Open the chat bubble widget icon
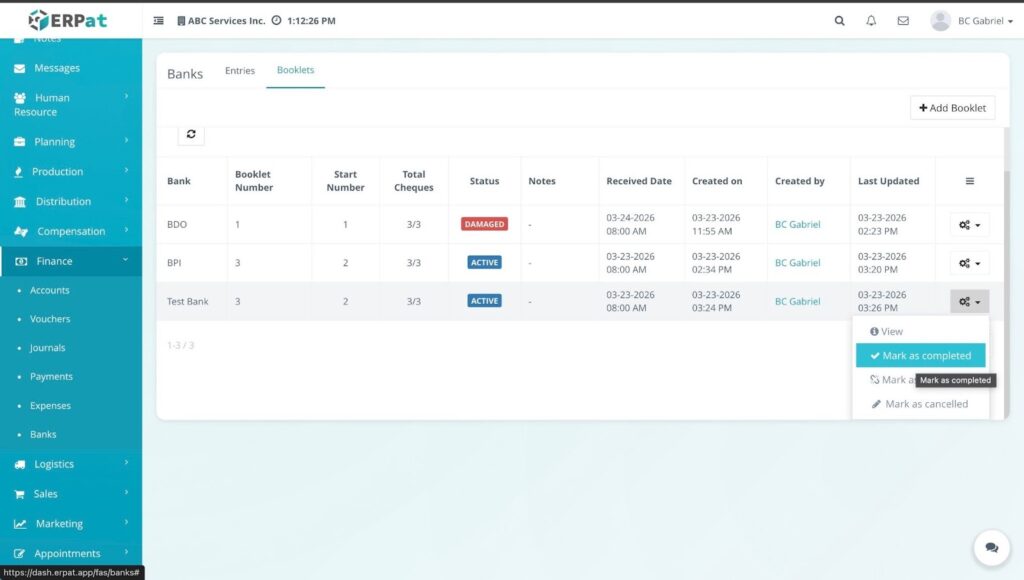The image size is (1024, 580). click(x=991, y=548)
